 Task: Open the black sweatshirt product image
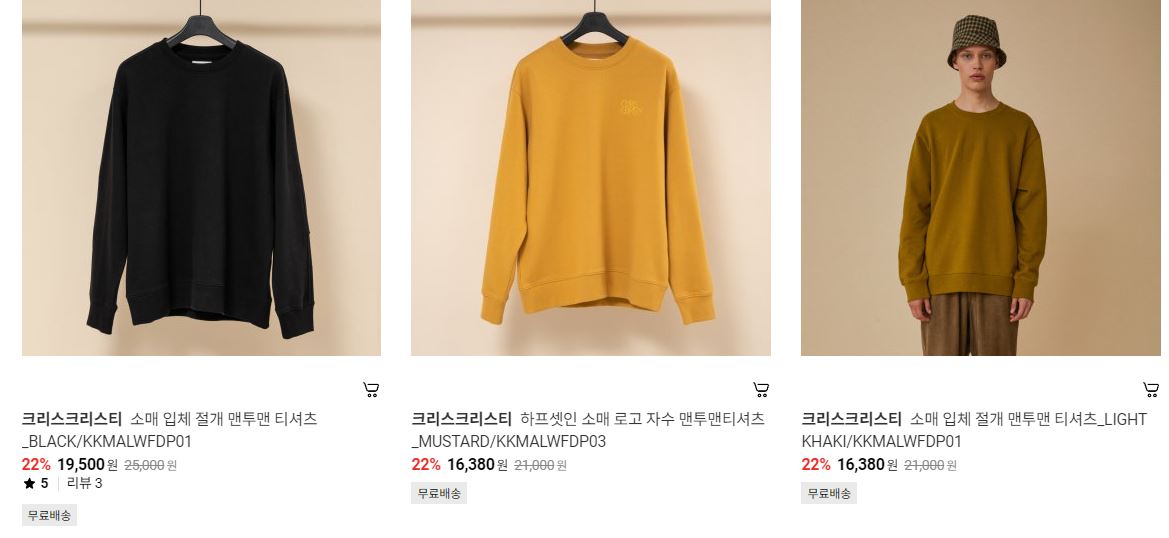pyautogui.click(x=201, y=177)
